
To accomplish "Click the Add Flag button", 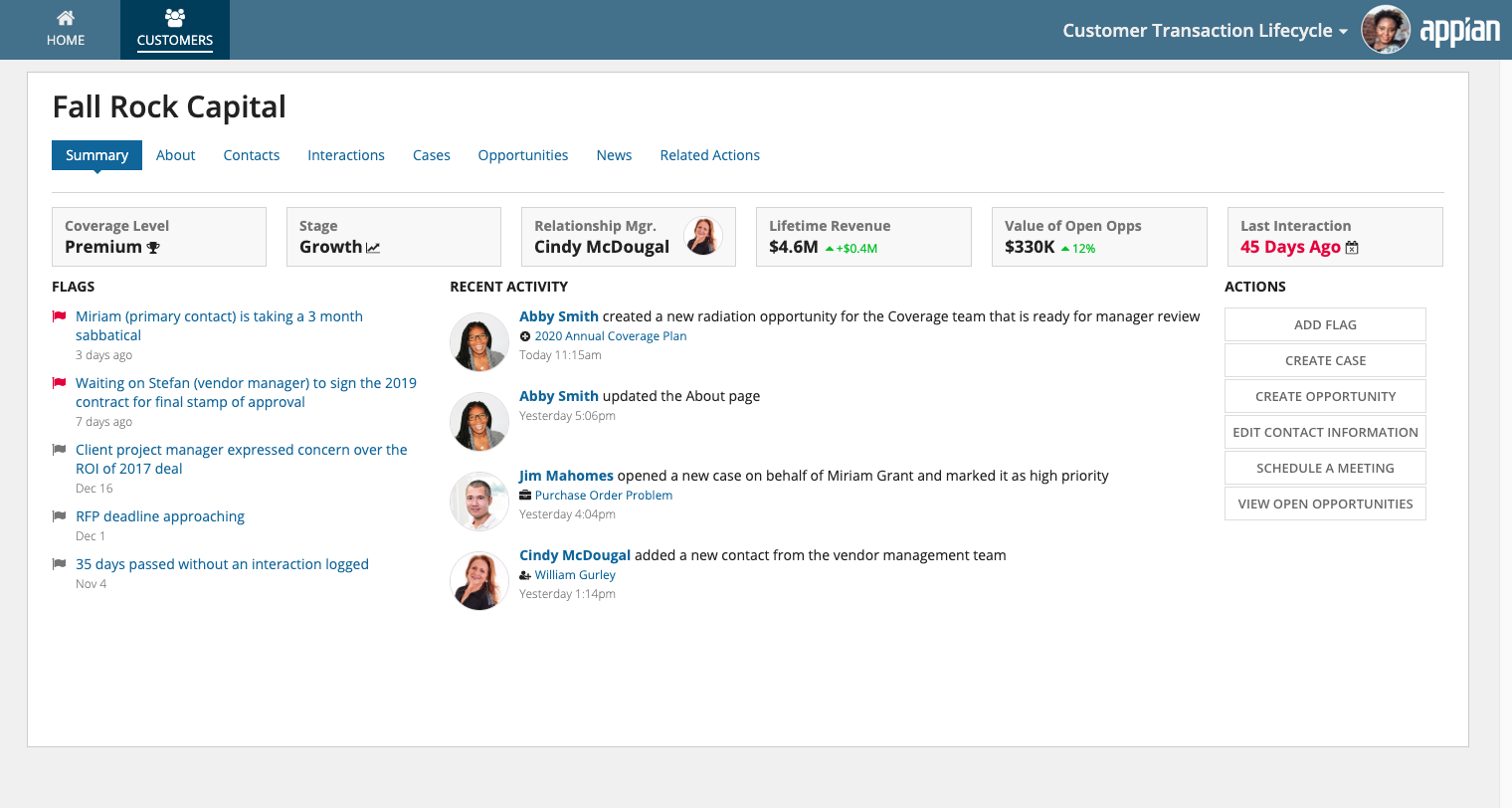I will pyautogui.click(x=1325, y=324).
